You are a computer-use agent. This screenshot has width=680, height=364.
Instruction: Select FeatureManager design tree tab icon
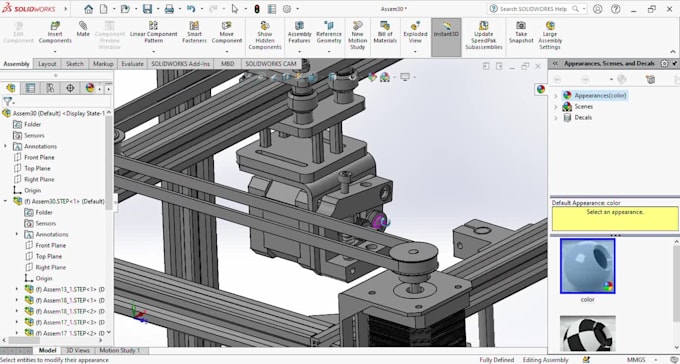pyautogui.click(x=11, y=88)
